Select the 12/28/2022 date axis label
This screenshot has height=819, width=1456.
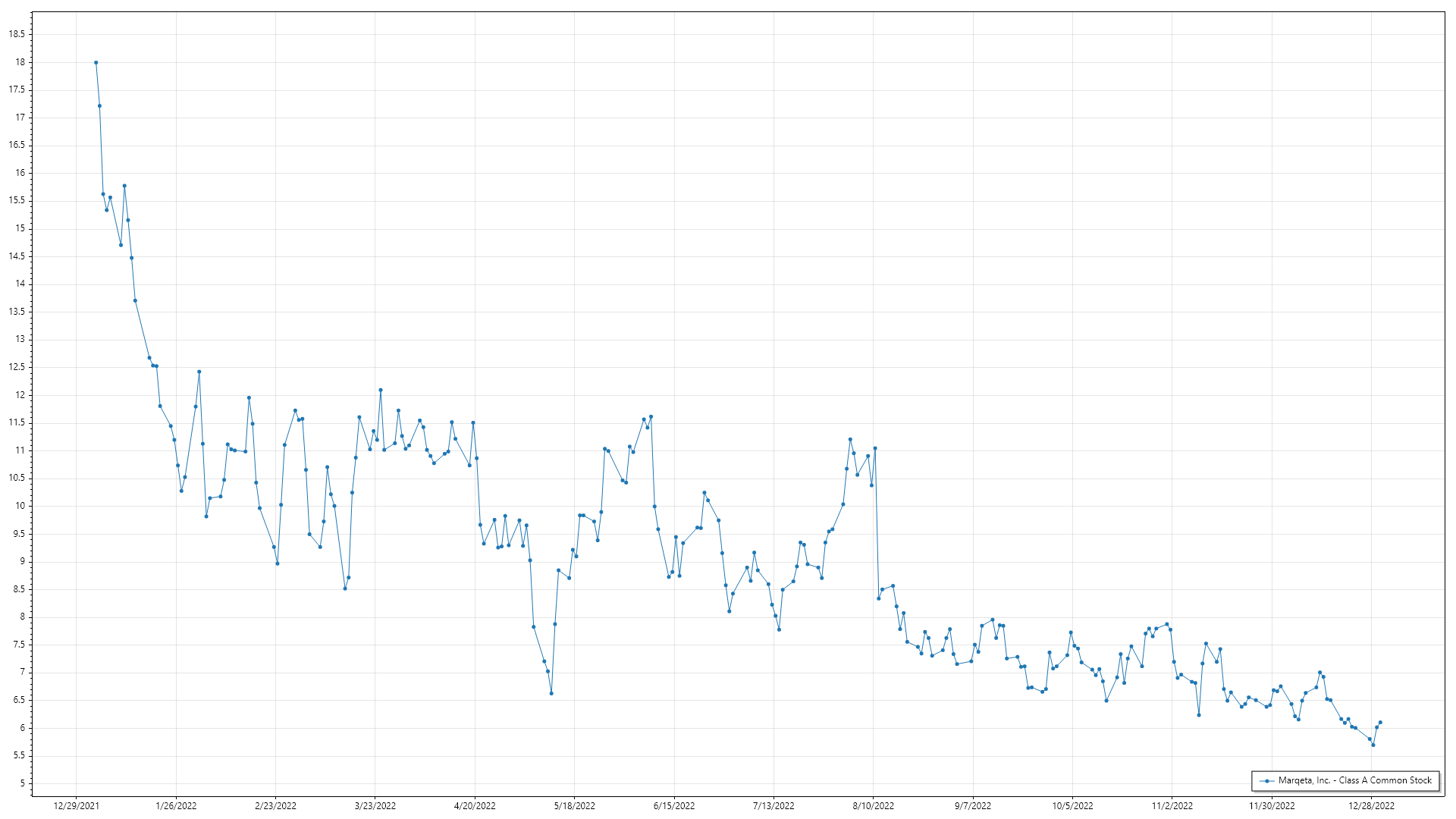1371,806
